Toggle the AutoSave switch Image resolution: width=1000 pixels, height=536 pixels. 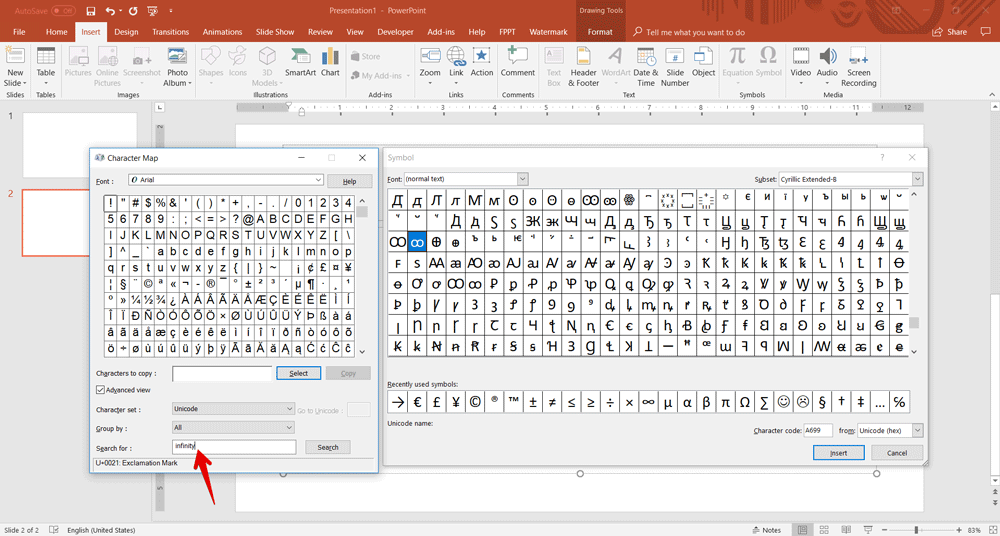point(63,11)
